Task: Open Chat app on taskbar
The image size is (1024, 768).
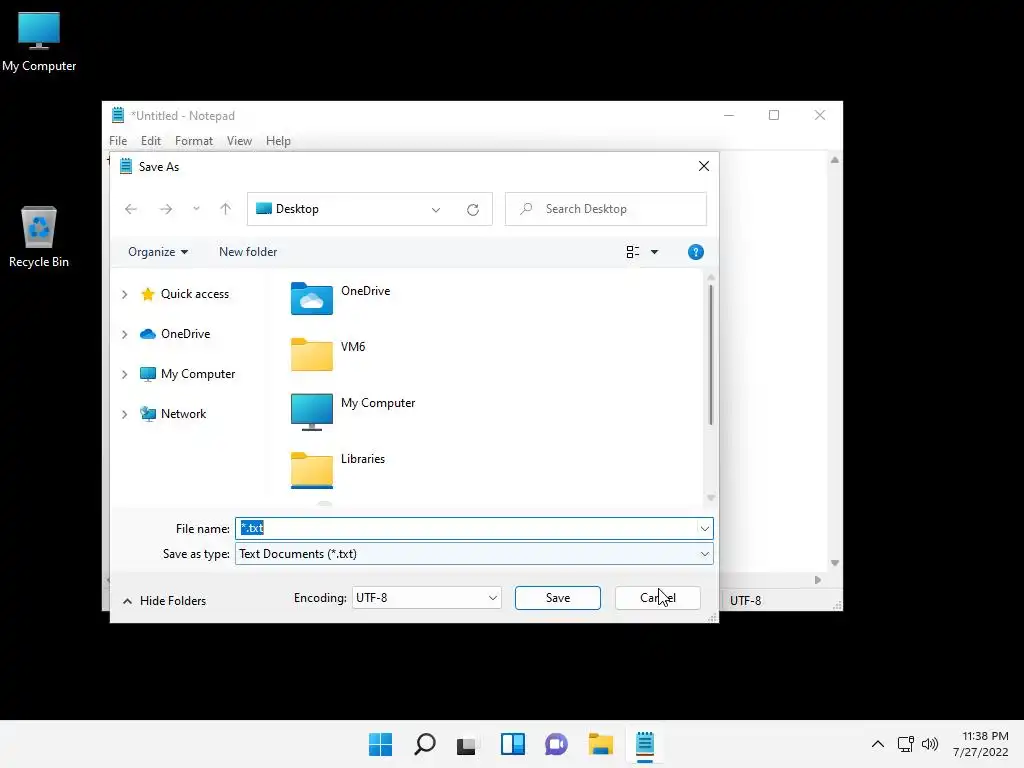Action: 556,744
